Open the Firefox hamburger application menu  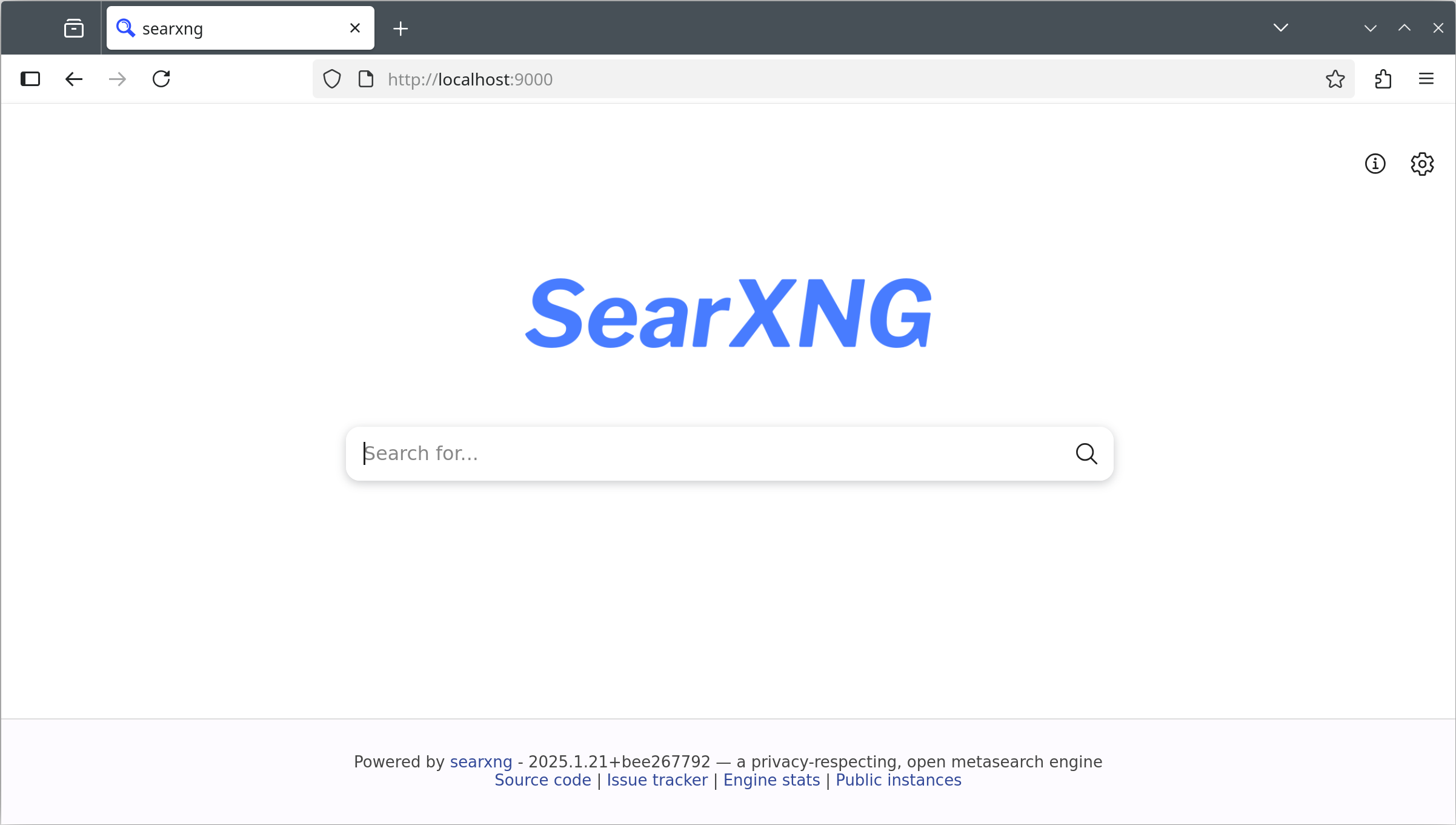(1426, 79)
